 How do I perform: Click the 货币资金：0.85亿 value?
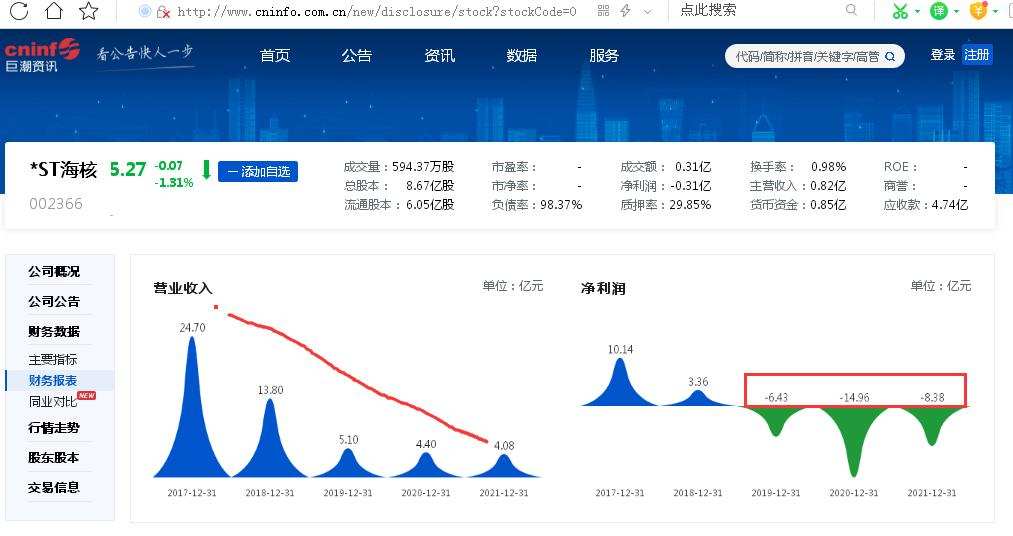[798, 205]
